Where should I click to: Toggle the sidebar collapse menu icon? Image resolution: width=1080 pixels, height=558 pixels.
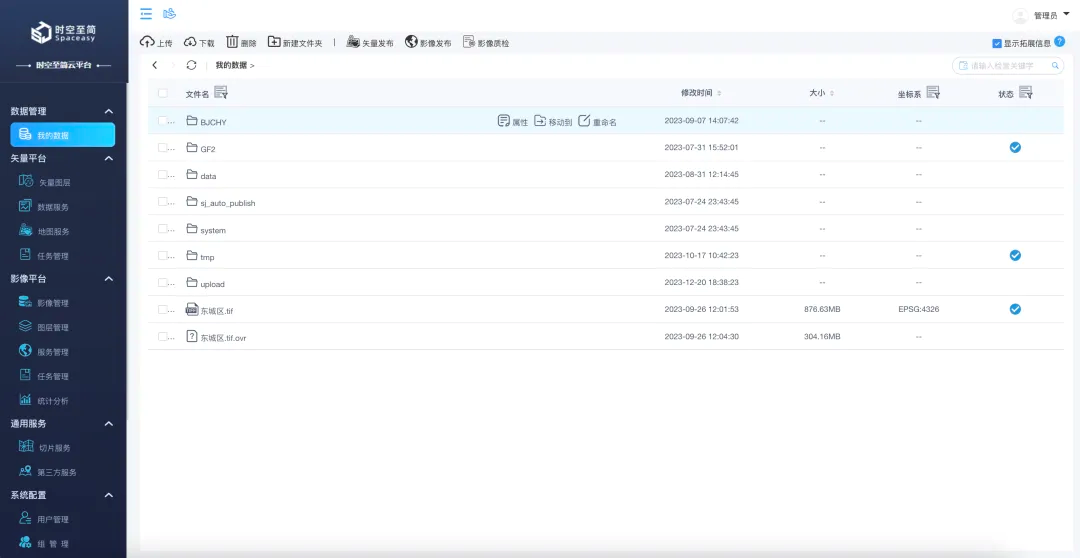(146, 14)
